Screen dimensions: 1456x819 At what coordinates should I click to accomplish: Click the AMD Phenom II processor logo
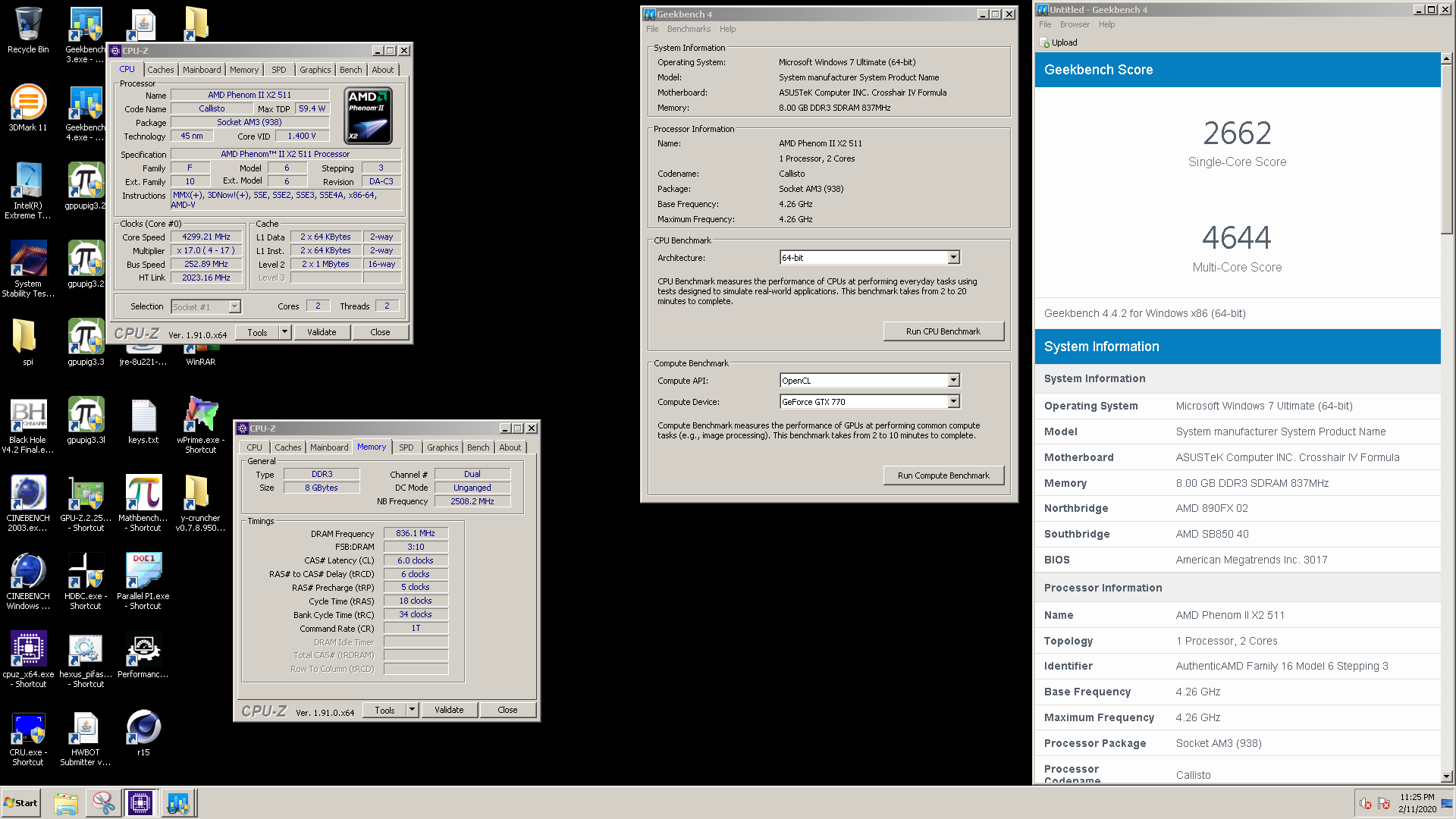[369, 116]
